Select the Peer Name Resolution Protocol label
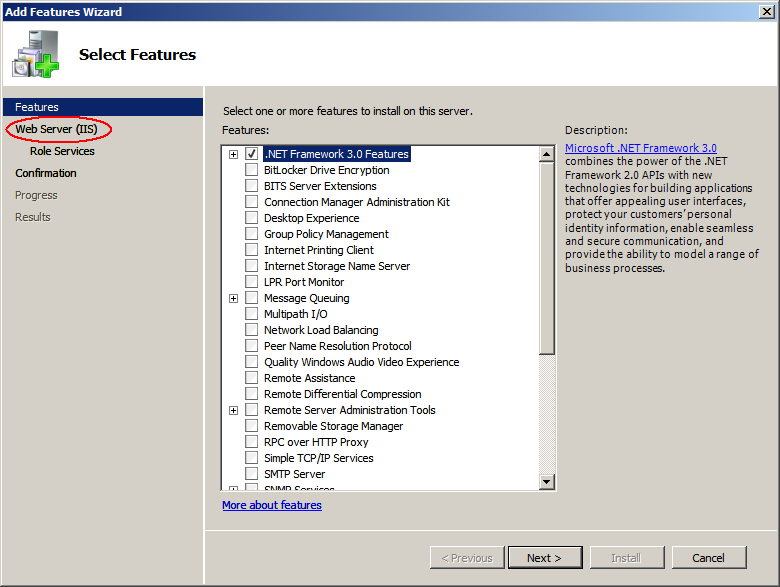This screenshot has width=780, height=587. pos(338,346)
